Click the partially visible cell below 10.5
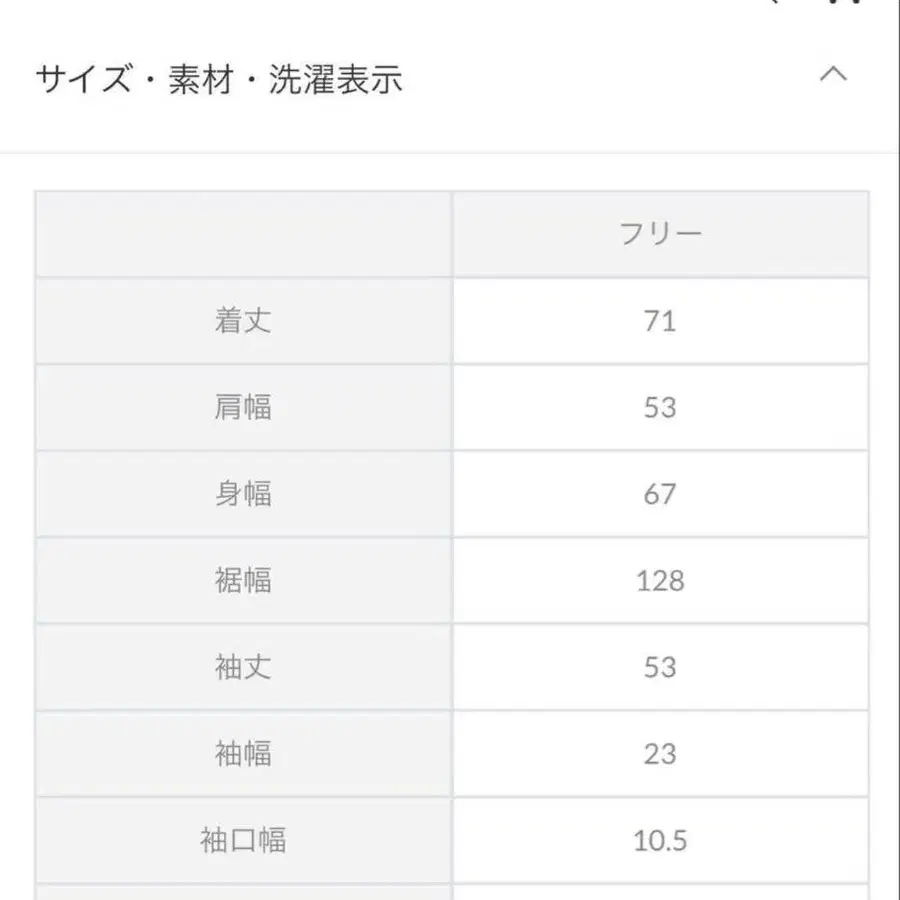The width and height of the screenshot is (900, 900). (660, 892)
